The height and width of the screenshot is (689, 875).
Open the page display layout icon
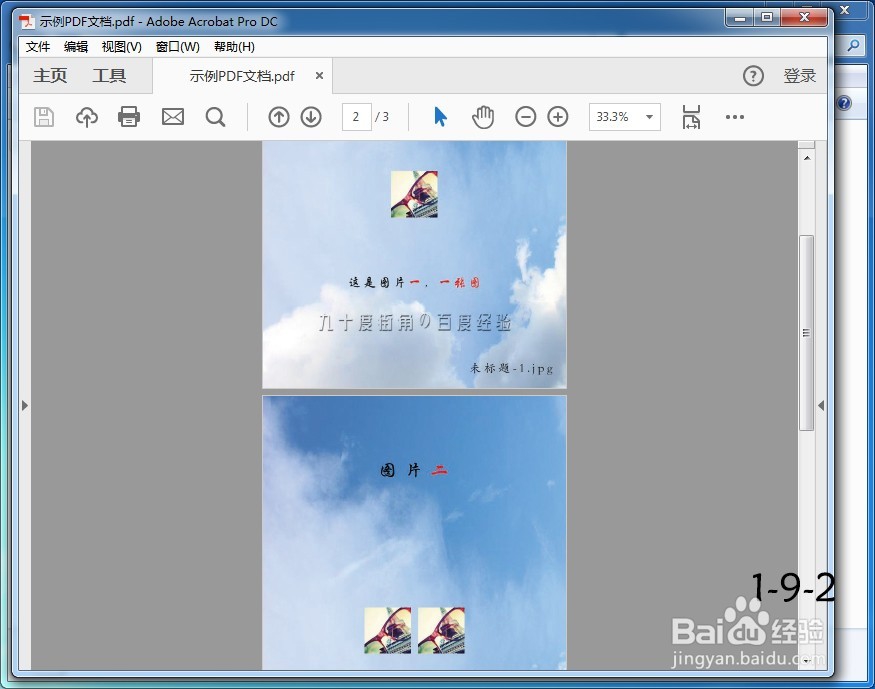click(x=690, y=117)
